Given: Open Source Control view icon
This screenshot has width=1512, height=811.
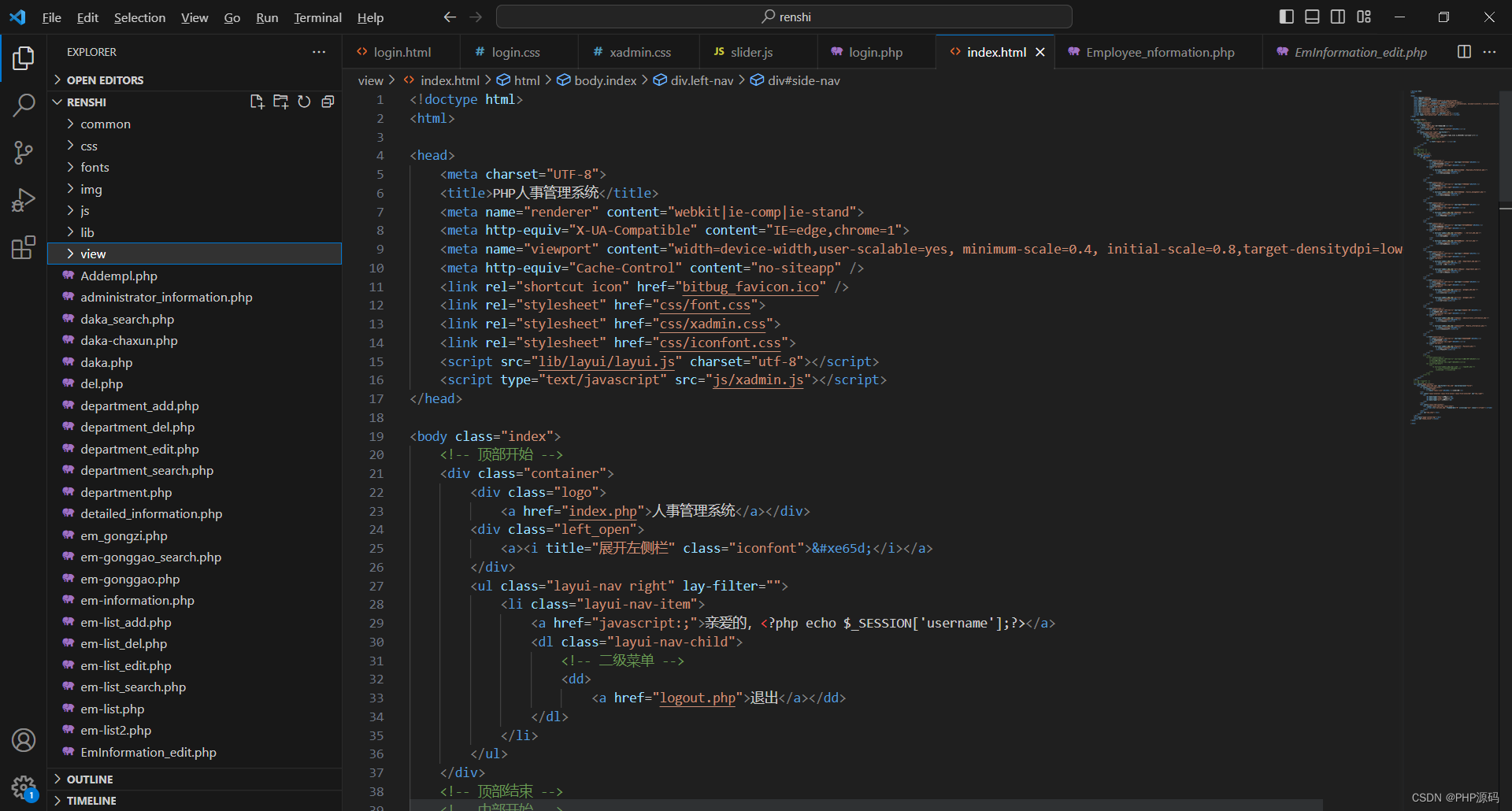Looking at the screenshot, I should click(24, 153).
